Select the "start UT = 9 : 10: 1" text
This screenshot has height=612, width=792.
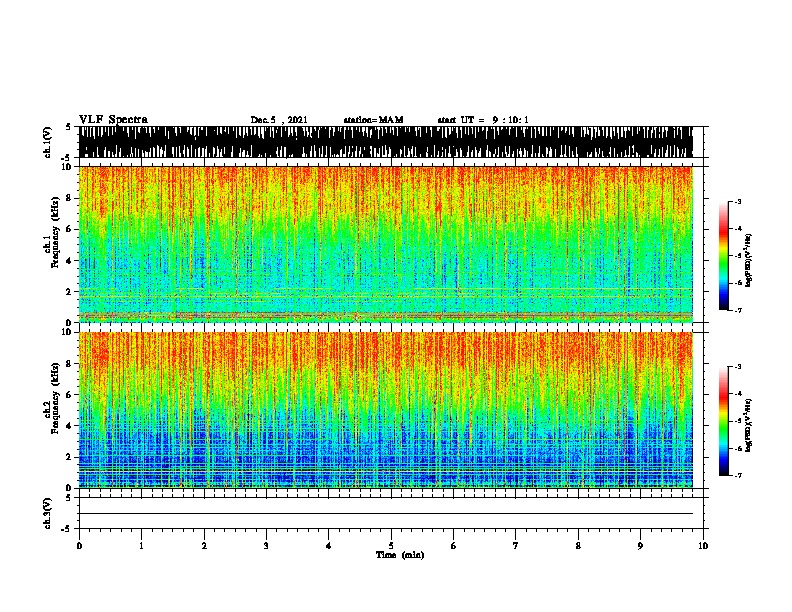483,120
